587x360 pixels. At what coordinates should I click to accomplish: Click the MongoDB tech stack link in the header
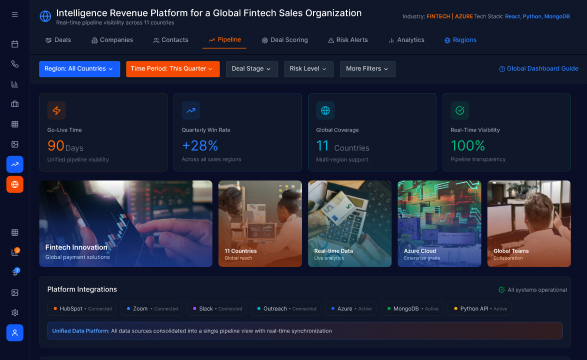tap(557, 16)
